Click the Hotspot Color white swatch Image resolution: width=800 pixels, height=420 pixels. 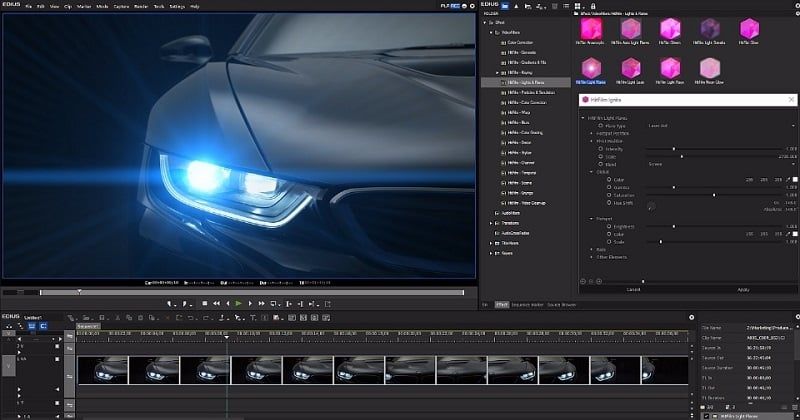pos(793,234)
